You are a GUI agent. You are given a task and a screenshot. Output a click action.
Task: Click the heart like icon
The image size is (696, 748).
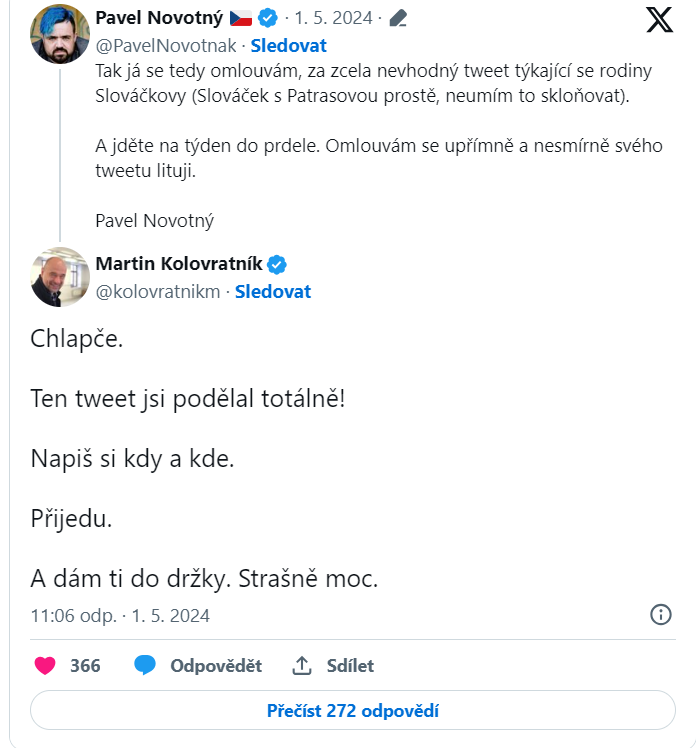point(45,665)
